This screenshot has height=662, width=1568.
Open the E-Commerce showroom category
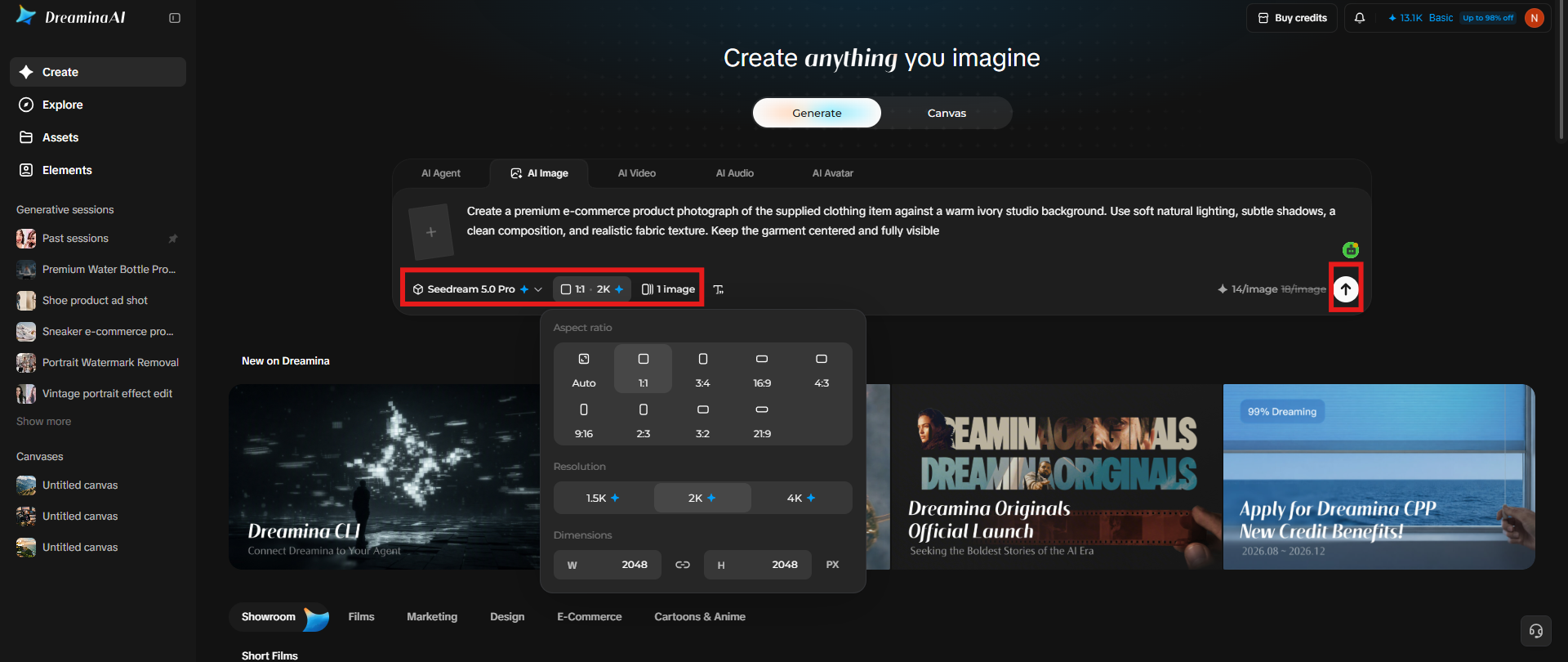pyautogui.click(x=590, y=617)
